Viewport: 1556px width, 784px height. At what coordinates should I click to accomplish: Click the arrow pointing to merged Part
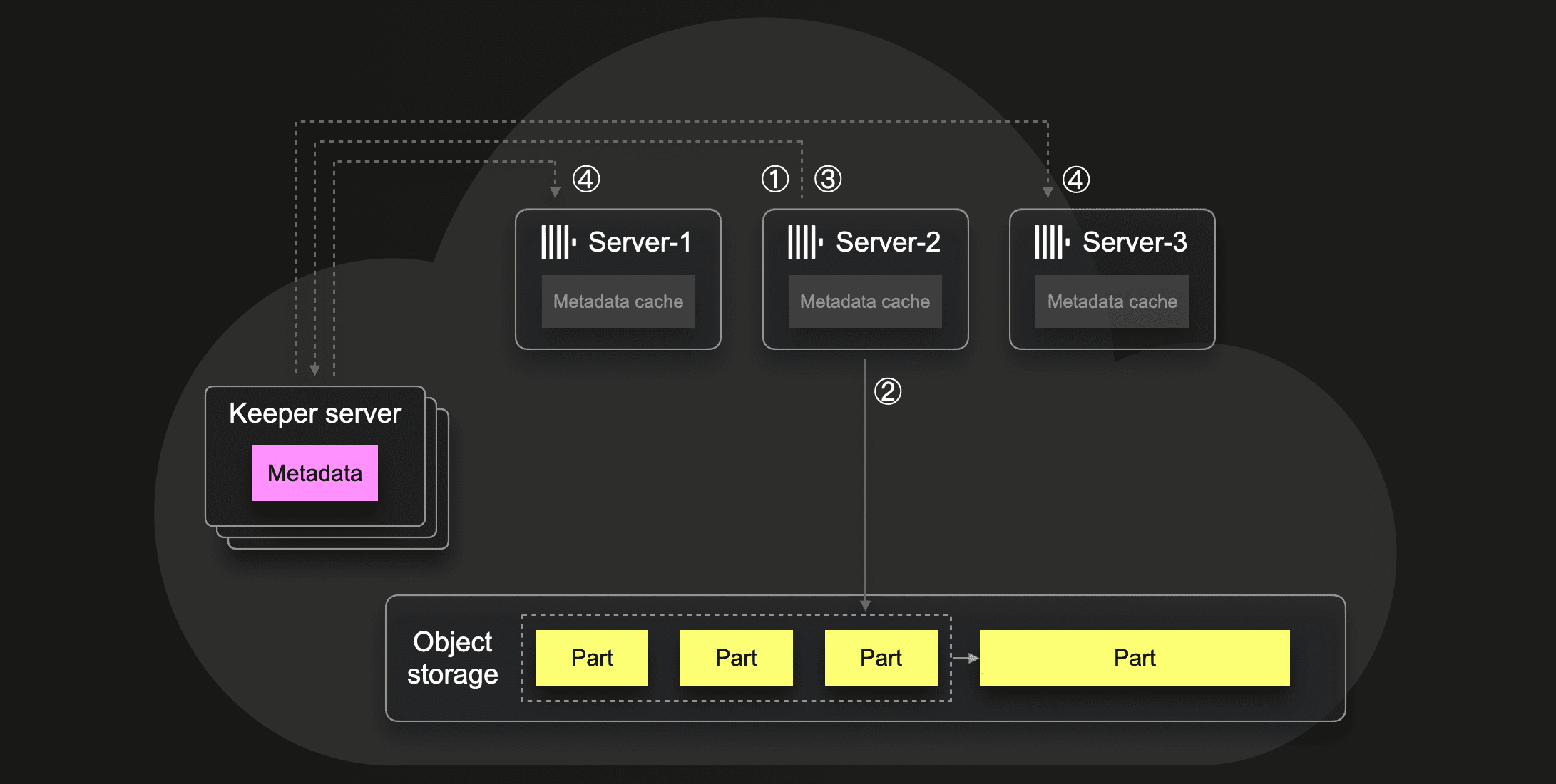966,658
